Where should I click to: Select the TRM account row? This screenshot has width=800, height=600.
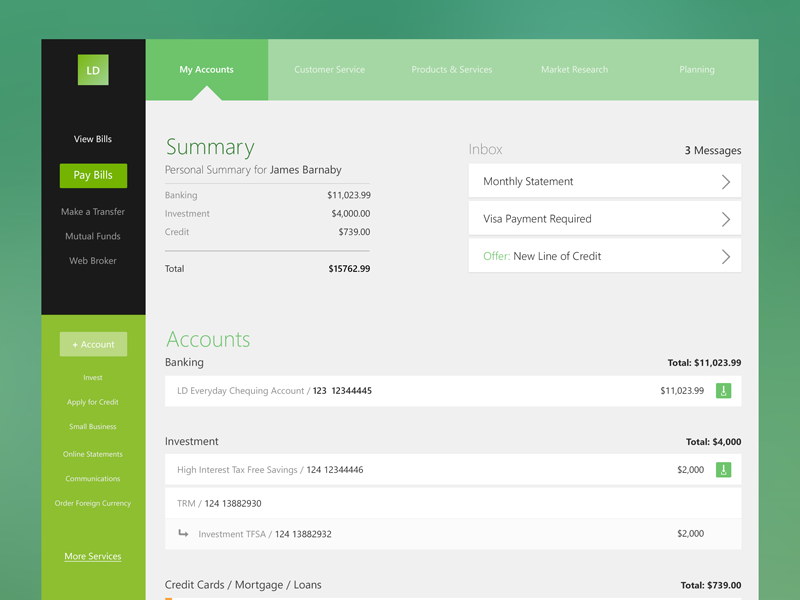coord(452,503)
